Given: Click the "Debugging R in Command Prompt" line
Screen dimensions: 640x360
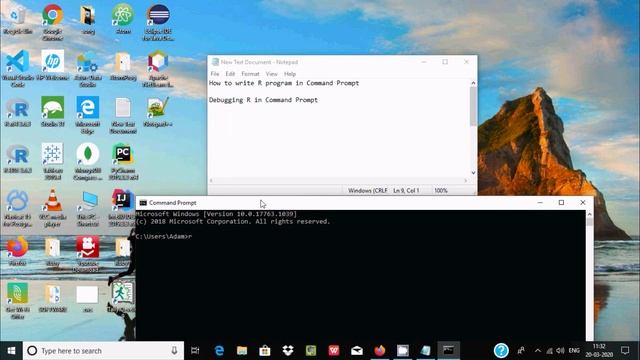Looking at the screenshot, I should point(263,100).
